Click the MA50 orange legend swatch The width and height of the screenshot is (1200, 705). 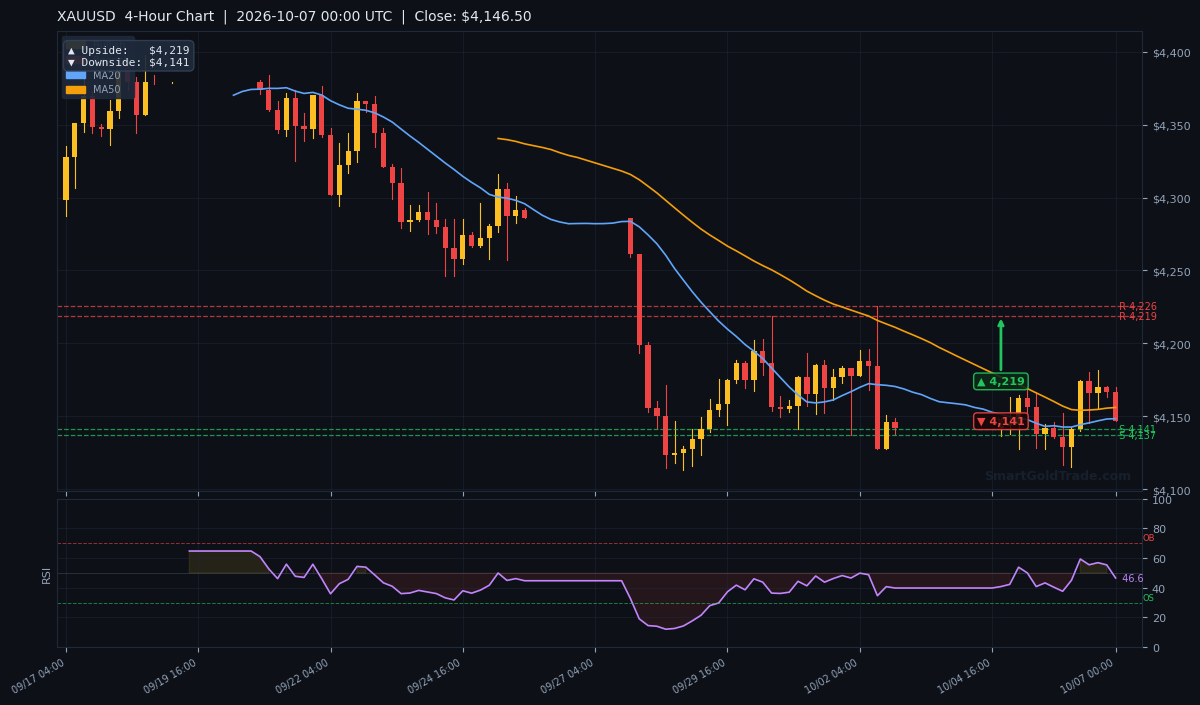pos(76,89)
